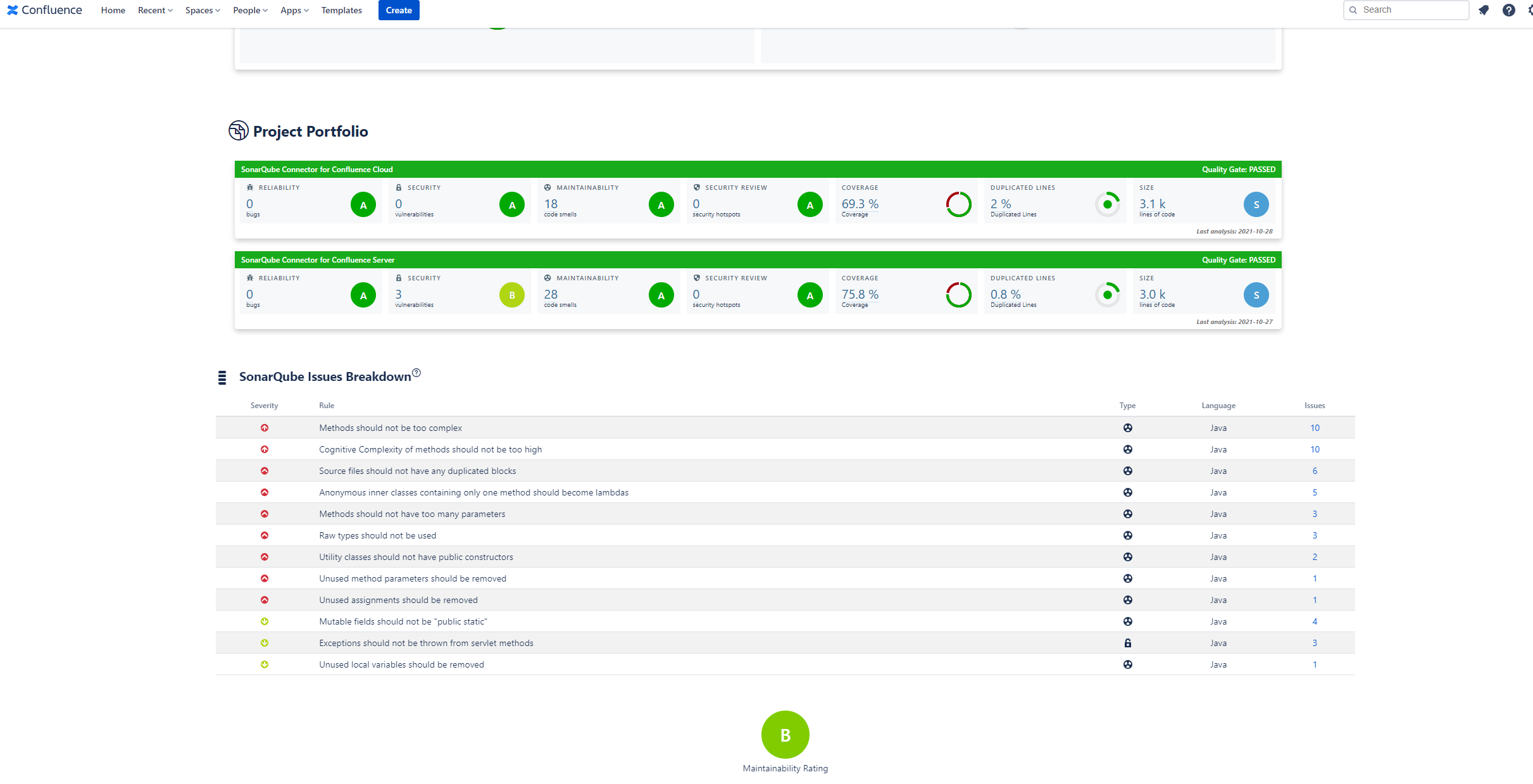This screenshot has width=1533, height=784.
Task: Click severity icon for Cognitive Complexity rule
Action: coord(265,449)
